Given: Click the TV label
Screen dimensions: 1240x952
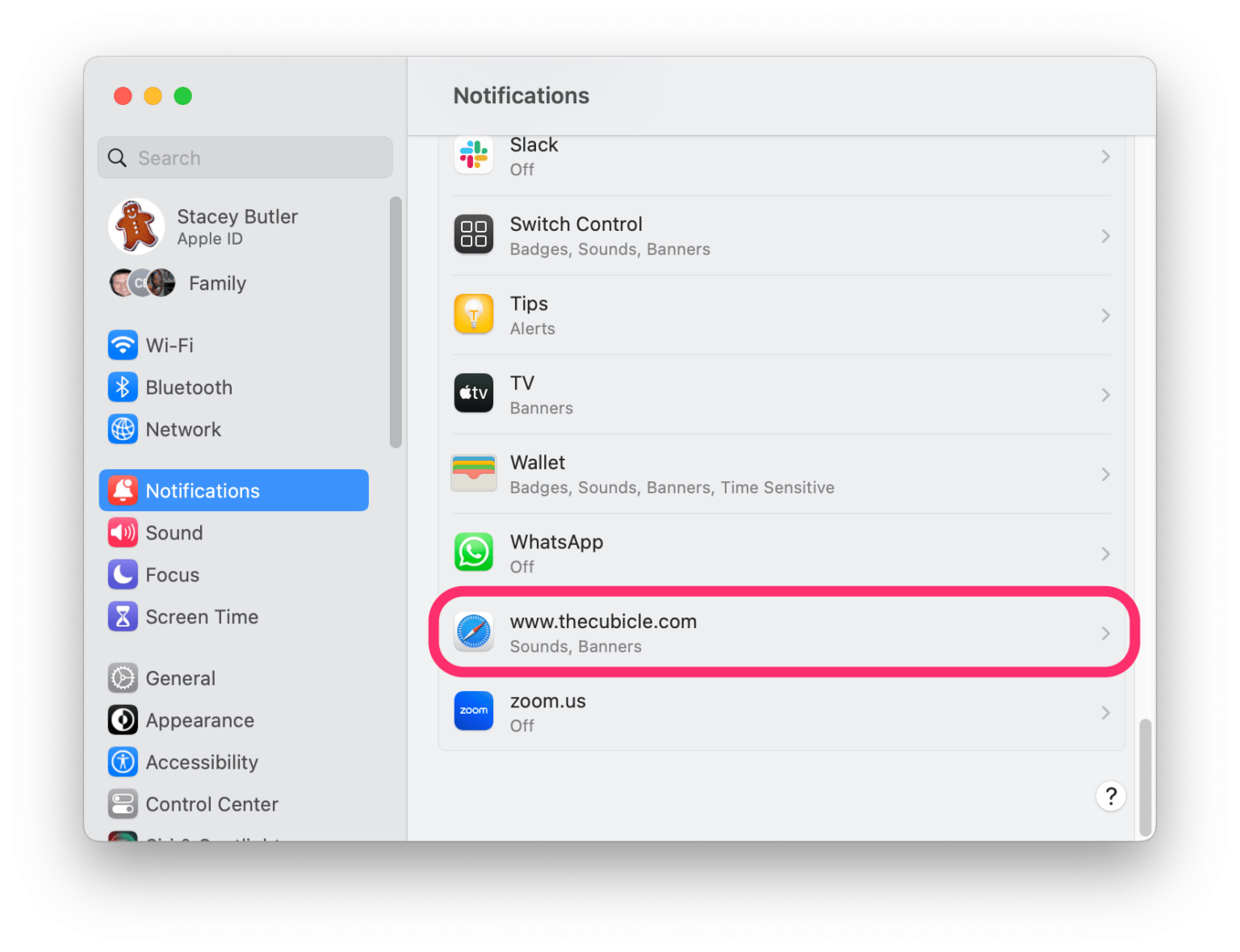Looking at the screenshot, I should tap(522, 383).
